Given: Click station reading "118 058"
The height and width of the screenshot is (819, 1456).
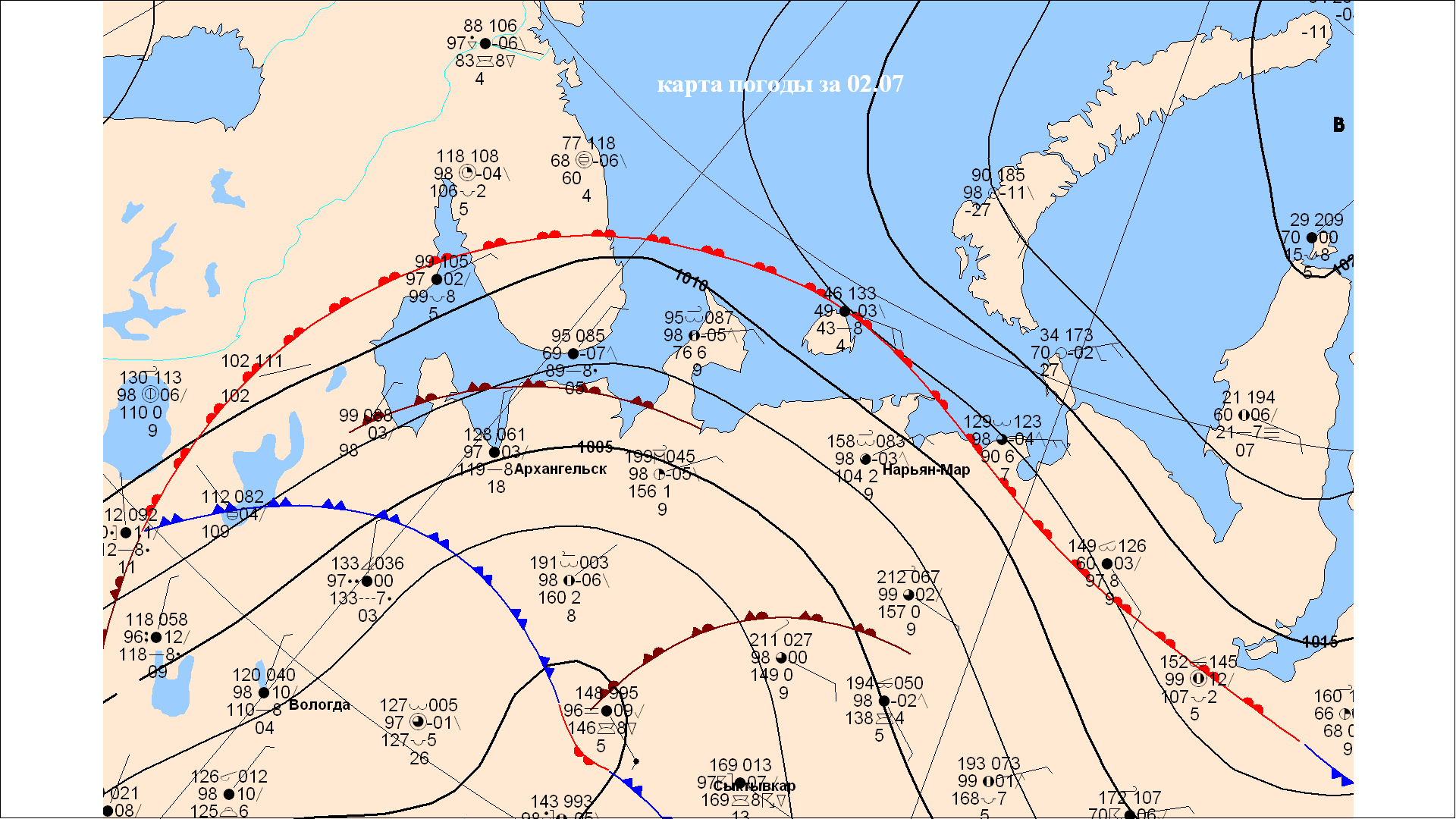Looking at the screenshot, I should [x=156, y=620].
